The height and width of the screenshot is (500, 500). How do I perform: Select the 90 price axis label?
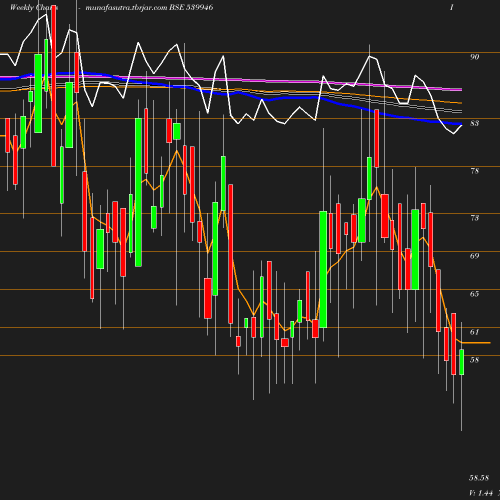(x=475, y=57)
